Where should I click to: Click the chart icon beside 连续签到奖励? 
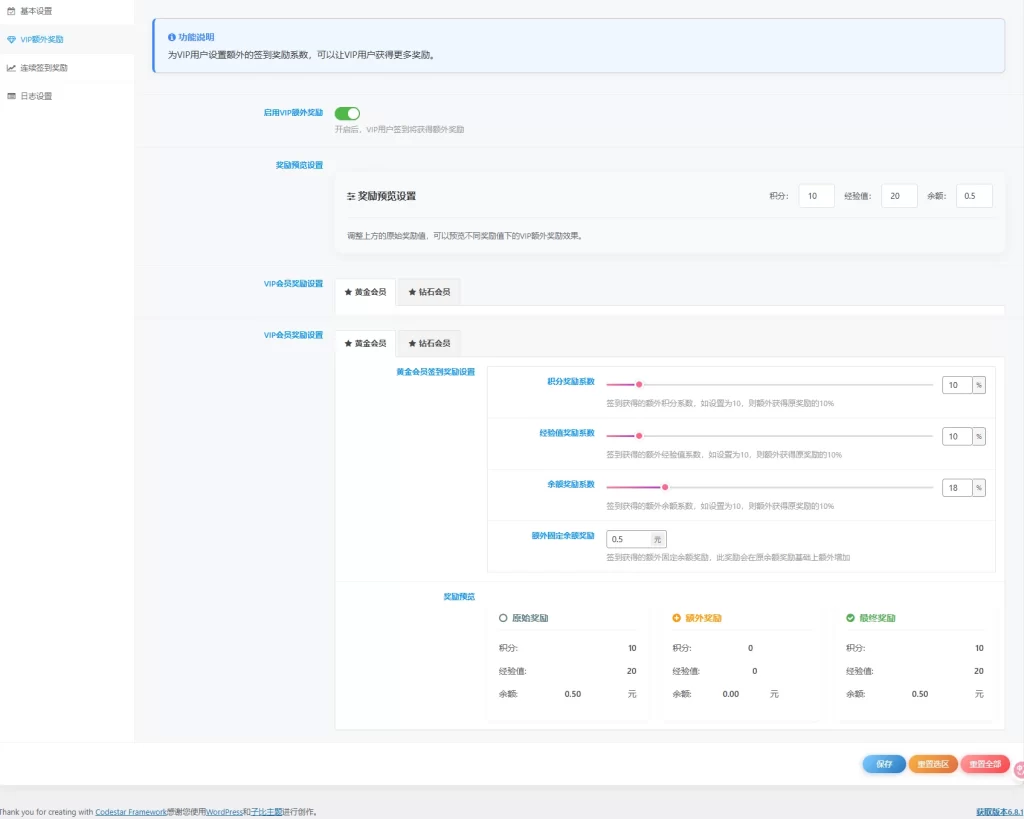(11, 68)
